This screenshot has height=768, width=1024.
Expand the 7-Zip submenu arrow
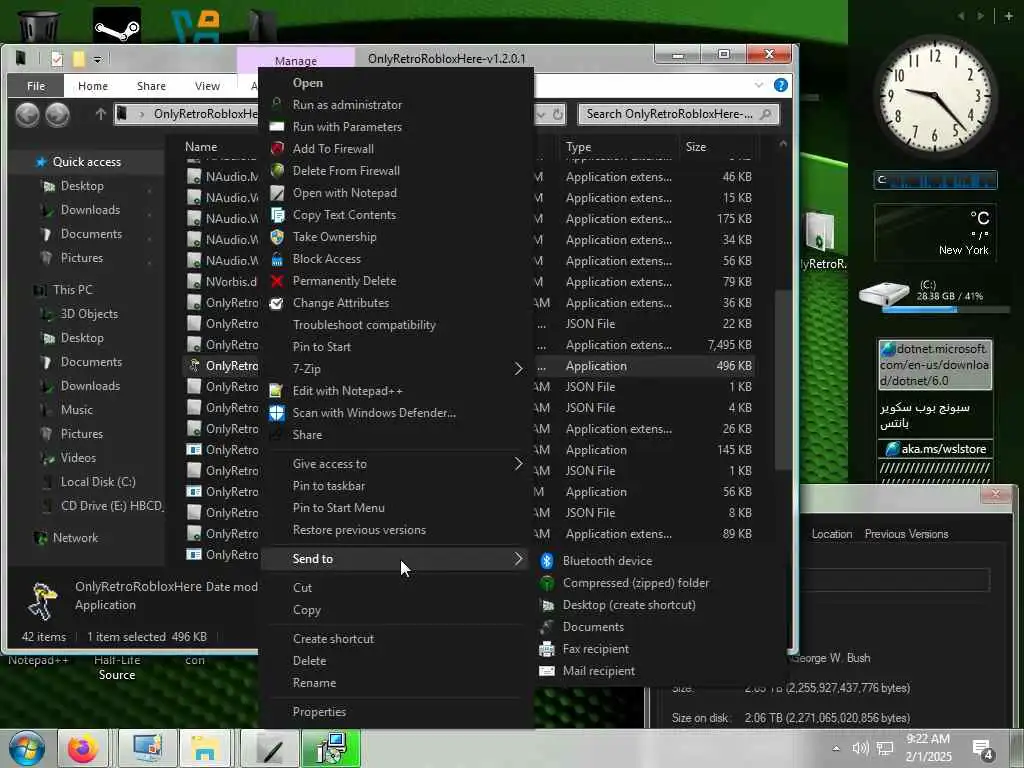coord(519,369)
